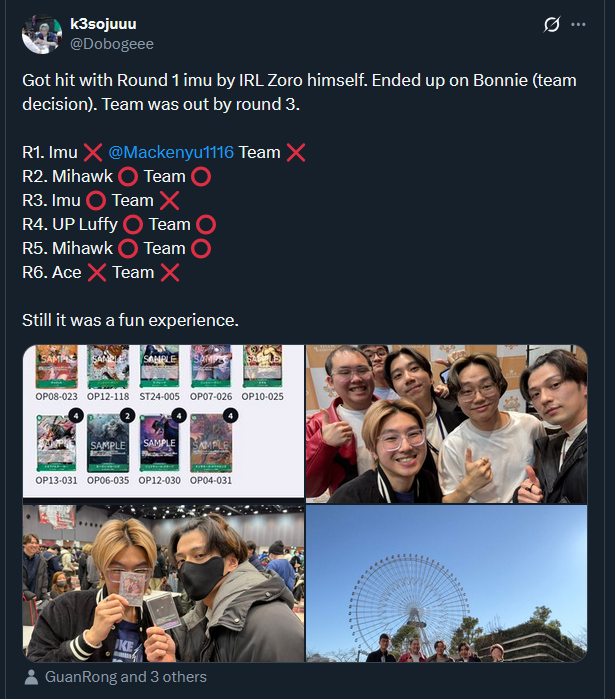
Task: Click the red X emoji next to R6 Ace
Action: click(x=97, y=272)
